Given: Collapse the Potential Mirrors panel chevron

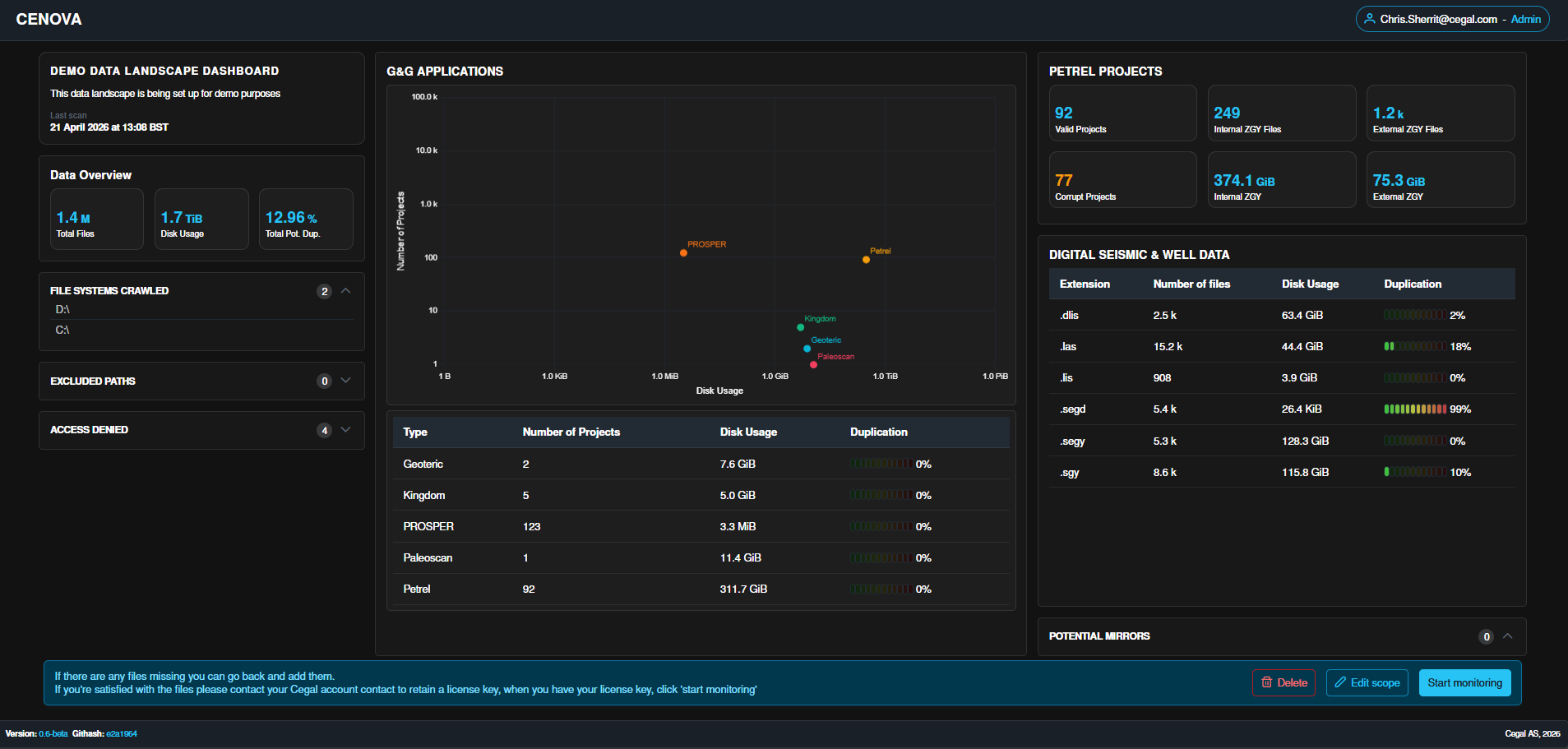Looking at the screenshot, I should [x=1508, y=636].
